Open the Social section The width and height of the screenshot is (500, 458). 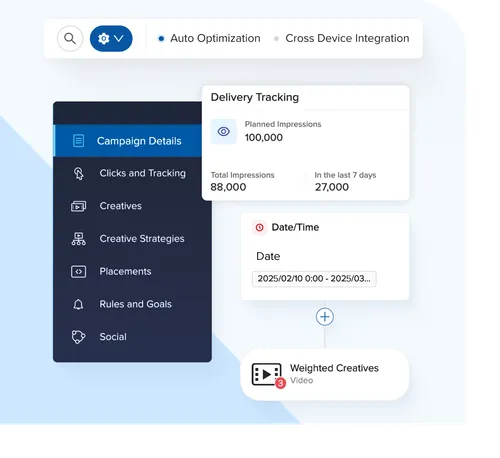(132, 337)
